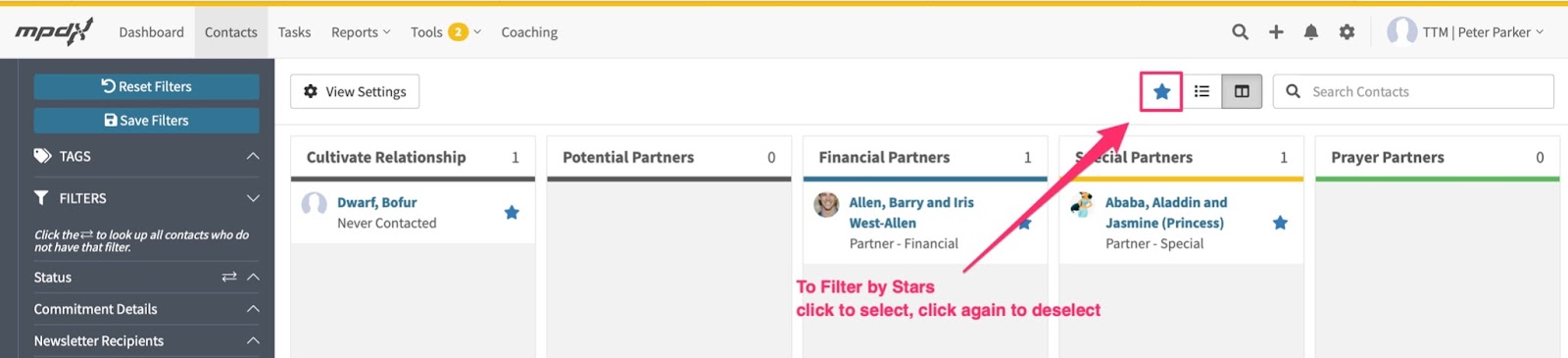The width and height of the screenshot is (1568, 358).
Task: Toggle the starred contacts filter
Action: (1161, 91)
